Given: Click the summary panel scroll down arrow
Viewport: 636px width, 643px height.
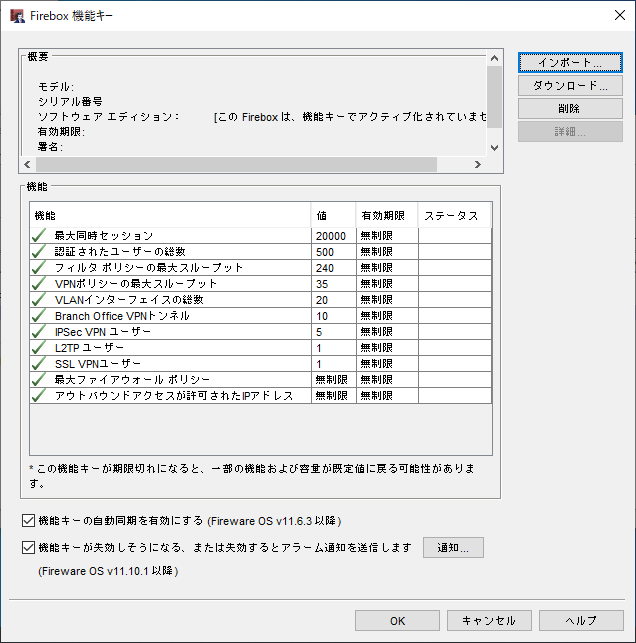Looking at the screenshot, I should pos(495,148).
